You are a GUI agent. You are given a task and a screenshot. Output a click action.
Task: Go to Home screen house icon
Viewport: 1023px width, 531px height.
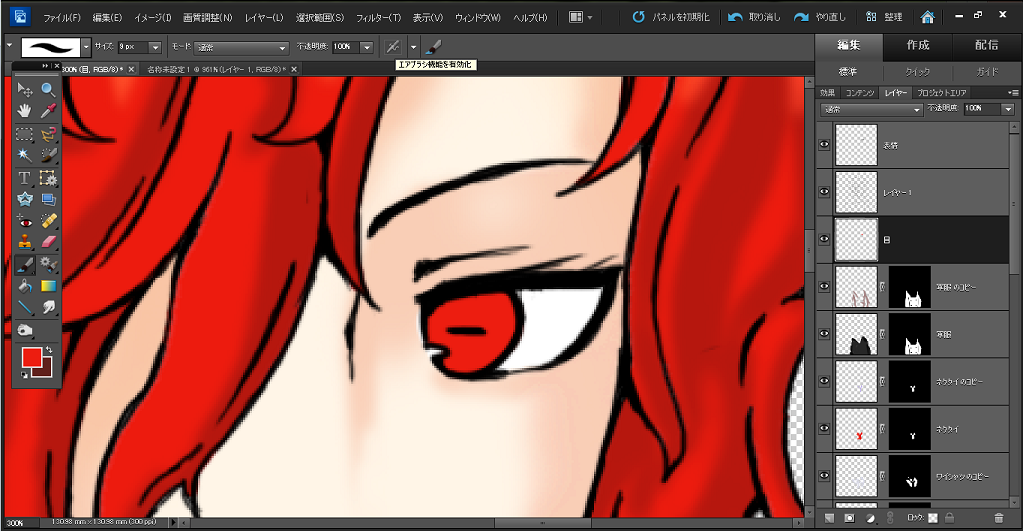(x=927, y=17)
